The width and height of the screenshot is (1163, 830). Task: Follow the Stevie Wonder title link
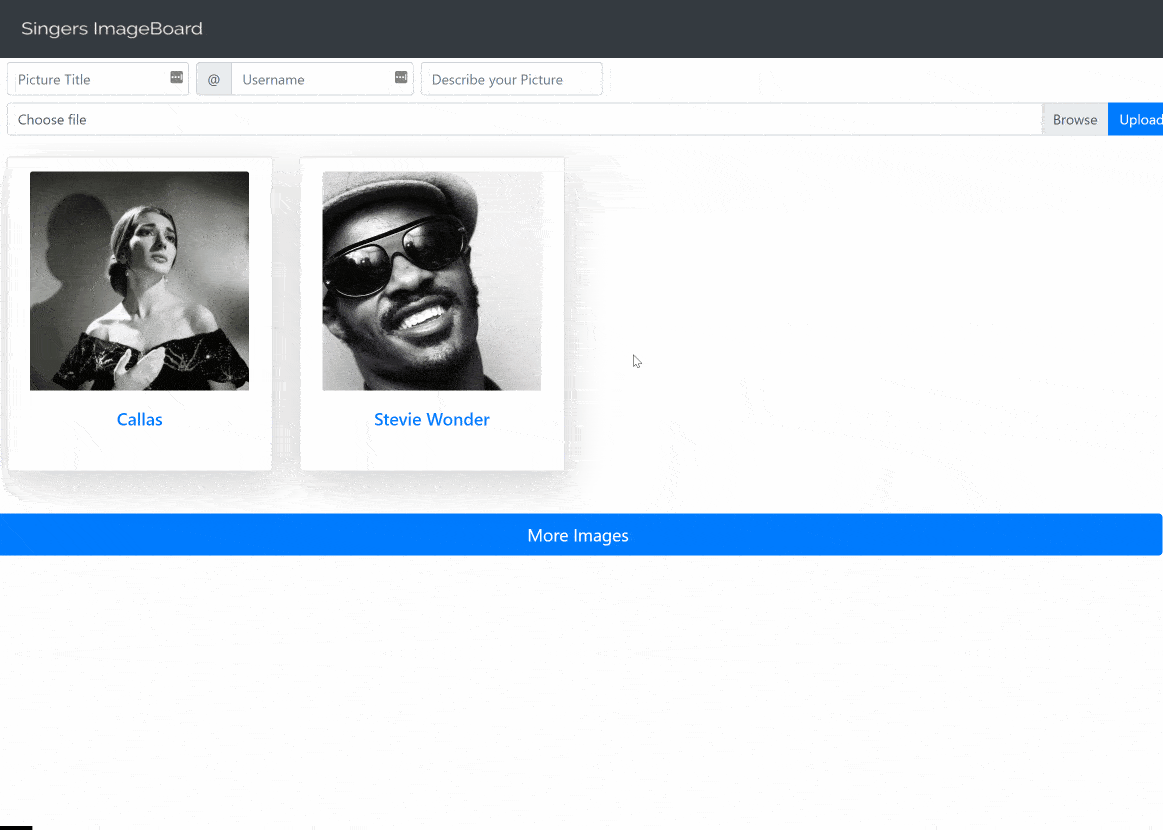[x=431, y=420]
